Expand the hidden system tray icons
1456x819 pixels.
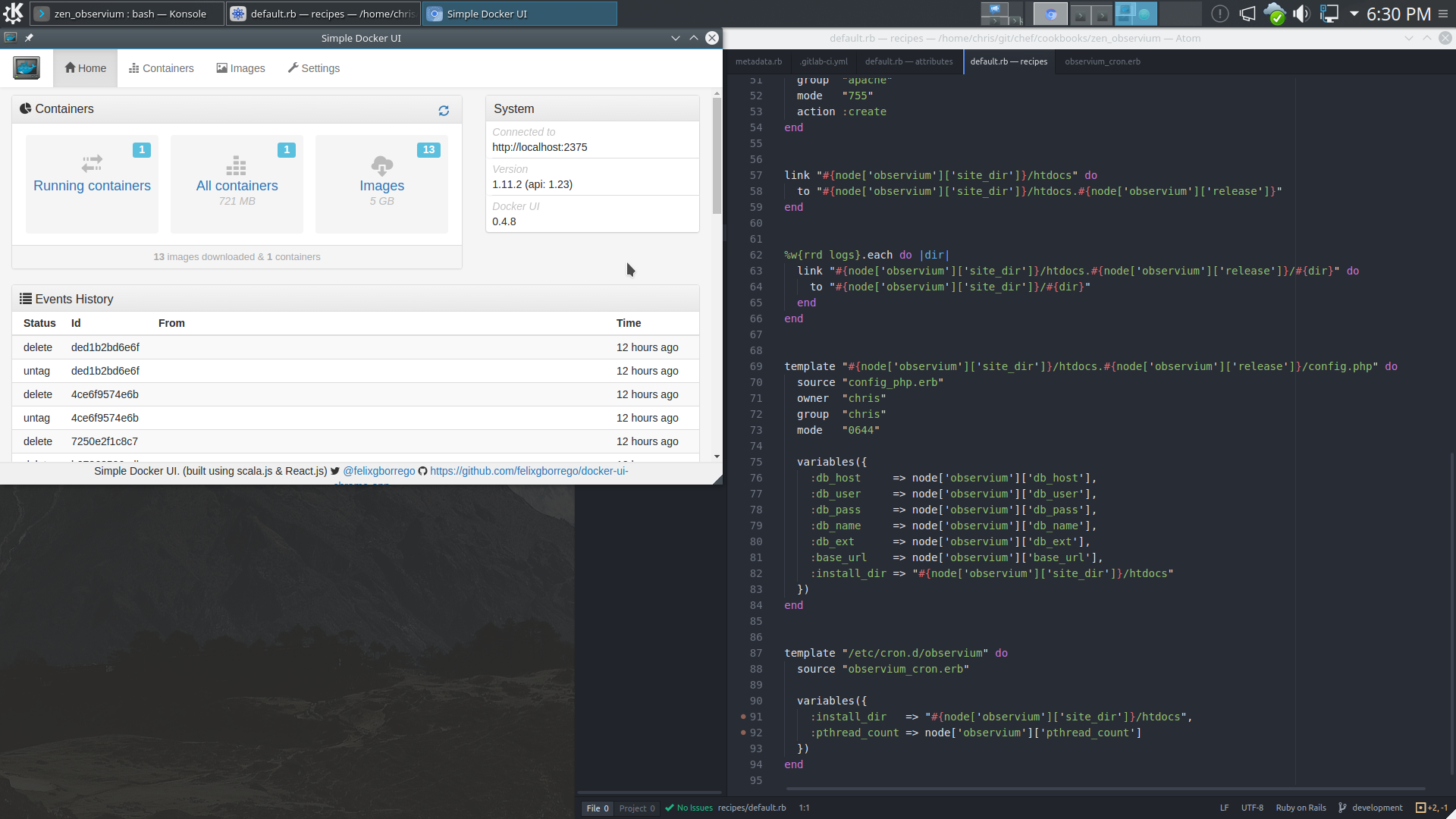[1354, 14]
